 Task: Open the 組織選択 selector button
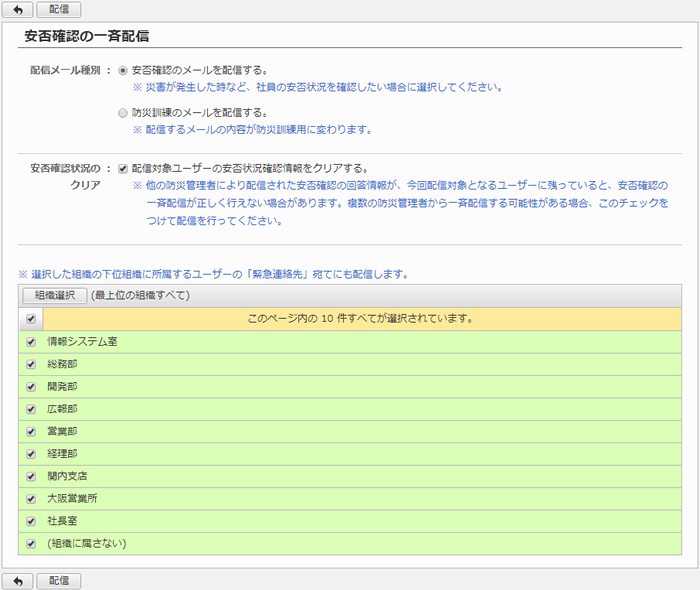point(54,295)
